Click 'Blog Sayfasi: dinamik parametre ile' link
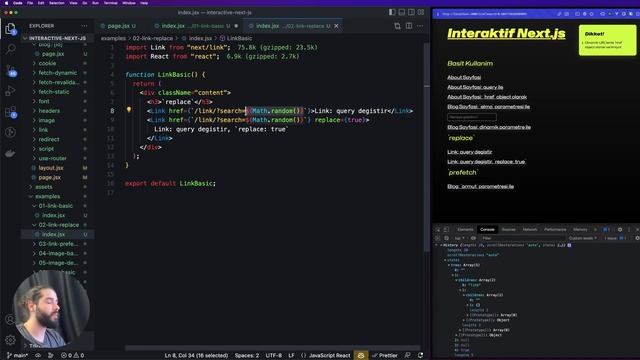The image size is (640, 360). click(489, 127)
